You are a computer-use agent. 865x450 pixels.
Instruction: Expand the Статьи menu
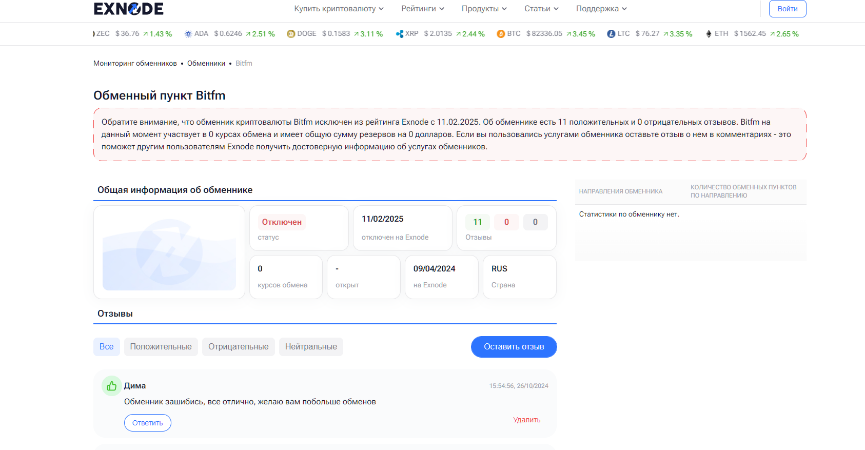pos(541,9)
